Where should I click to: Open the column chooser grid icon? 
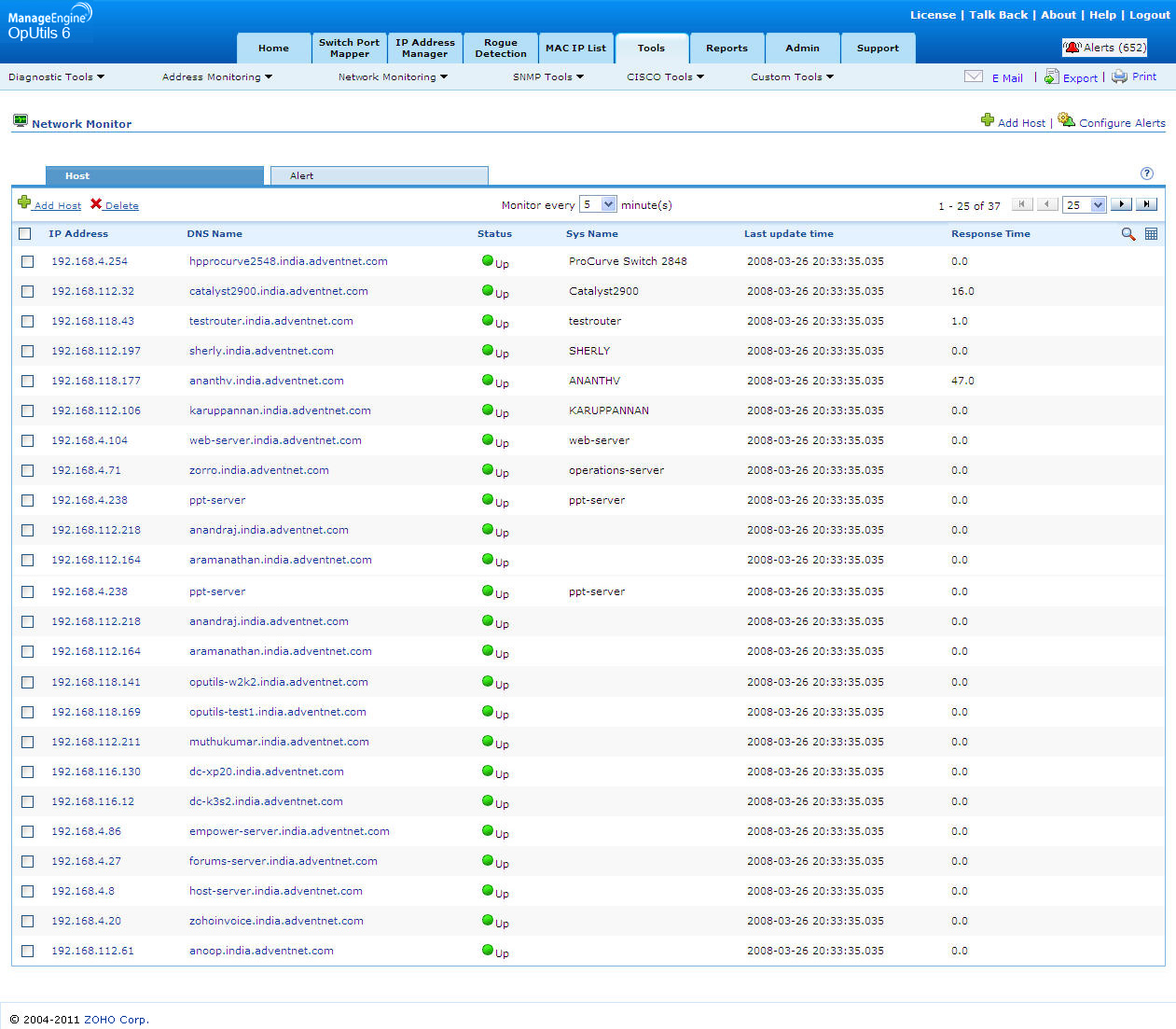(x=1151, y=234)
